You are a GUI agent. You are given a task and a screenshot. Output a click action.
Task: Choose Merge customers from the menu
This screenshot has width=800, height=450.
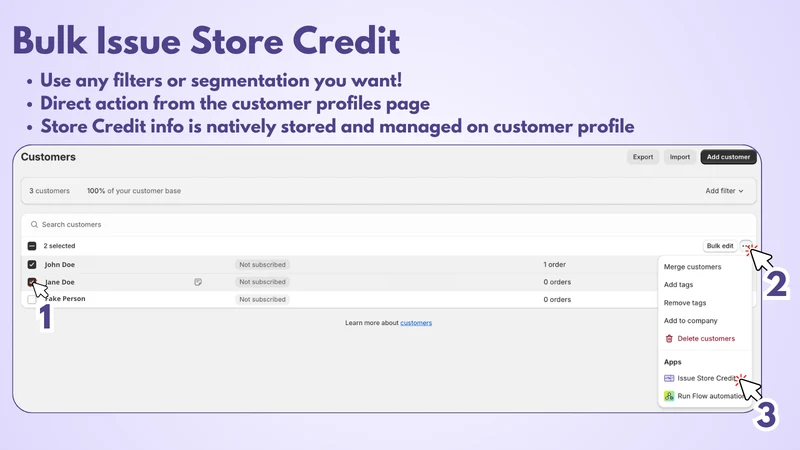[x=692, y=267]
